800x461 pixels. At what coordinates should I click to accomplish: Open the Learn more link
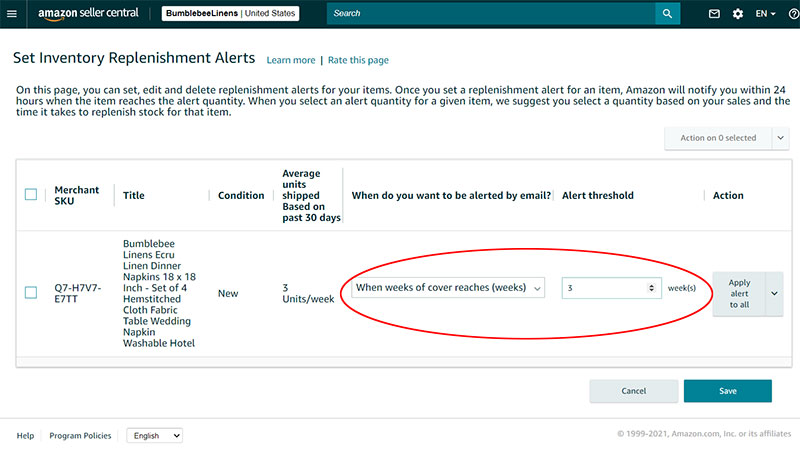(291, 60)
